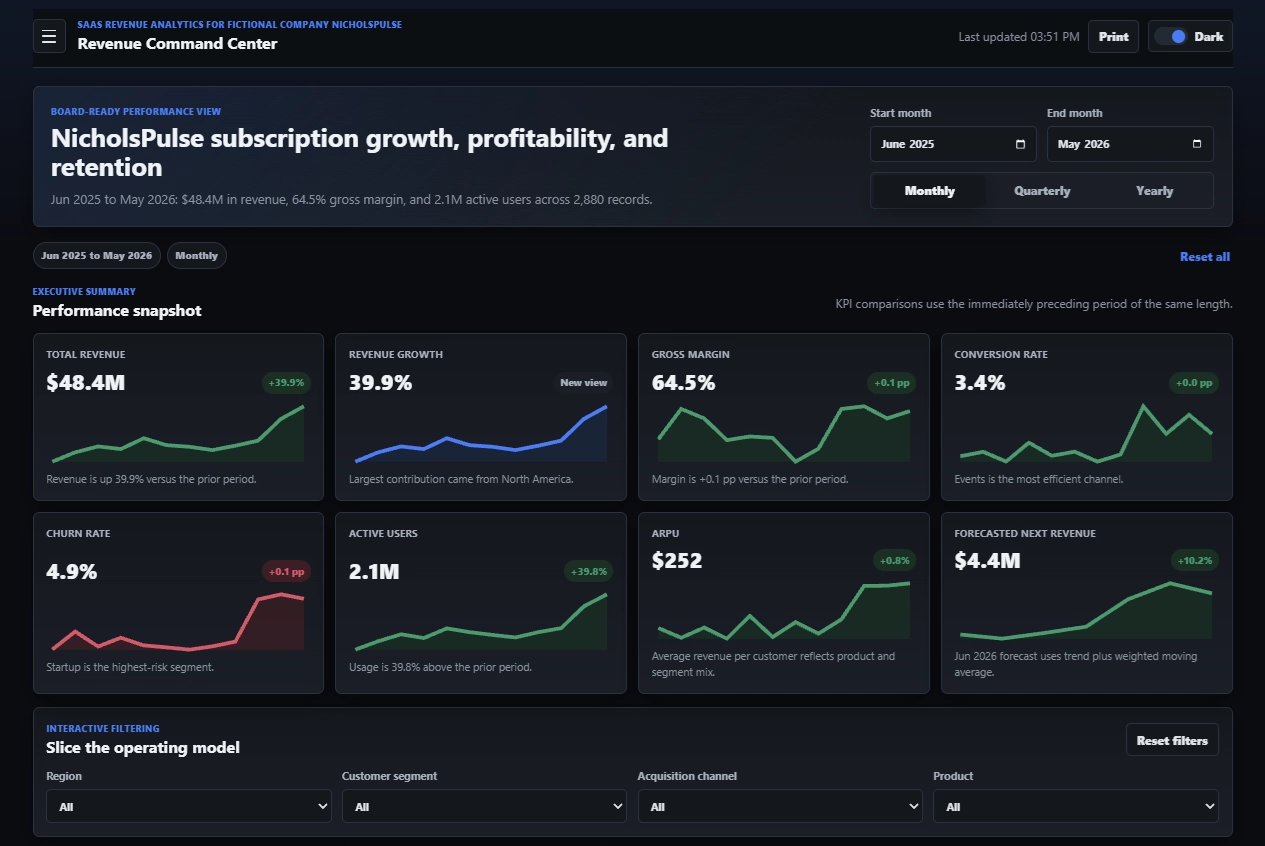
Task: Open the Product dropdown
Action: tap(1076, 806)
